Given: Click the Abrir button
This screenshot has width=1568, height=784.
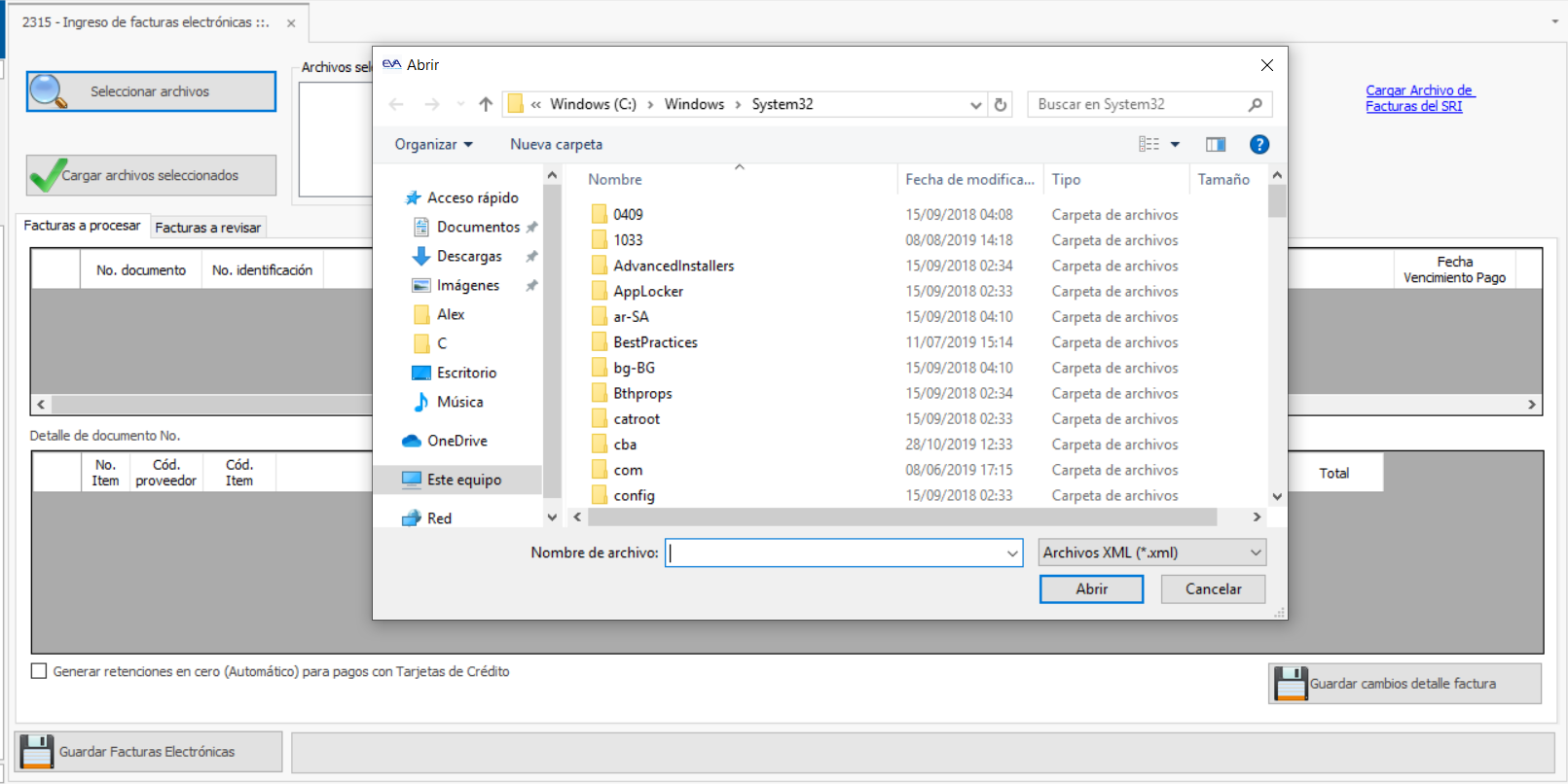Looking at the screenshot, I should pyautogui.click(x=1091, y=589).
